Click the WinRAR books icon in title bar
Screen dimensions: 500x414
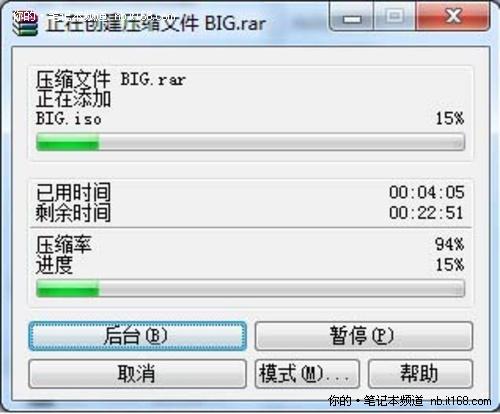tap(25, 23)
